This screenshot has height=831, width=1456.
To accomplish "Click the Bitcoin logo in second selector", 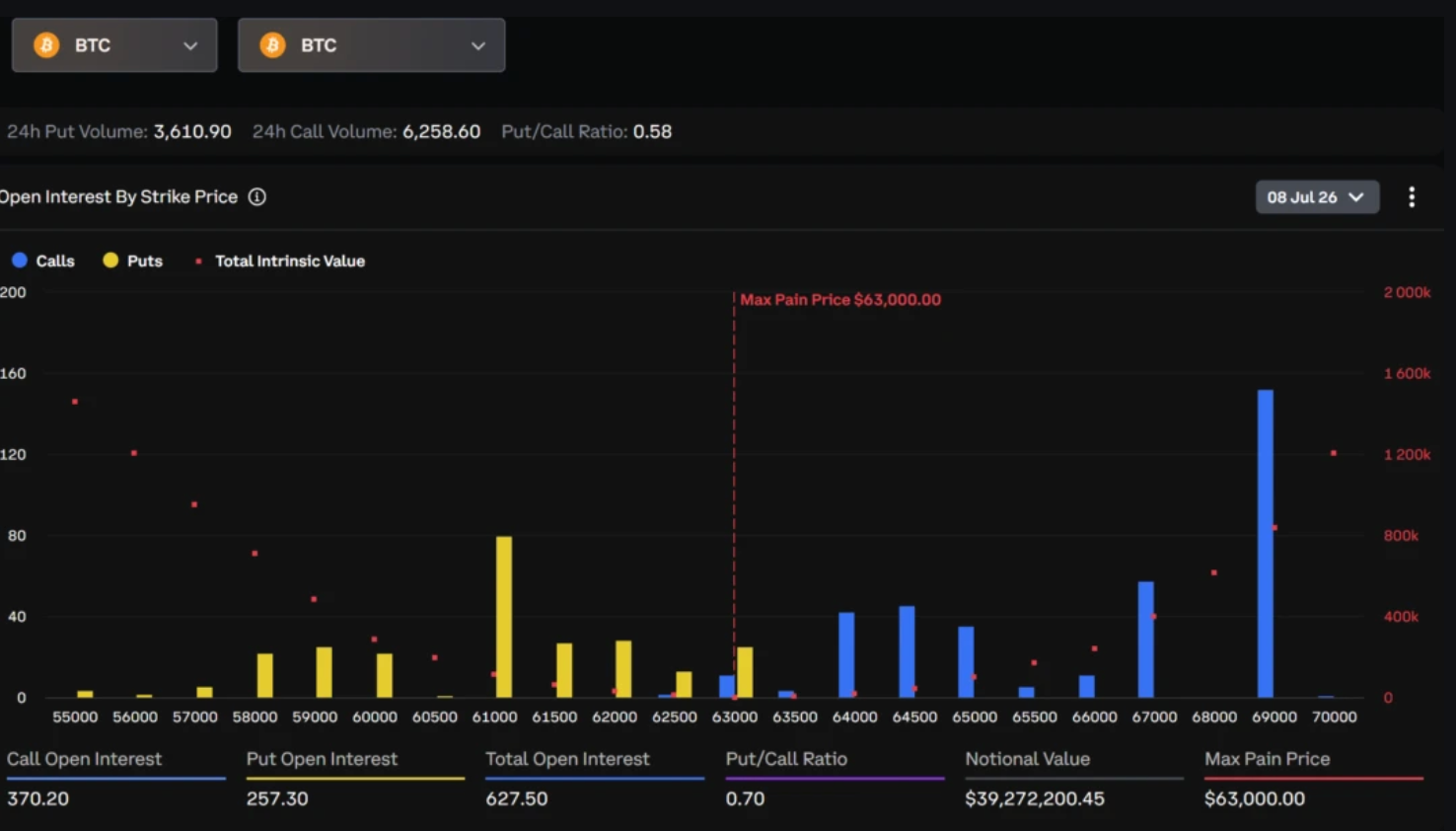I will click(x=272, y=45).
